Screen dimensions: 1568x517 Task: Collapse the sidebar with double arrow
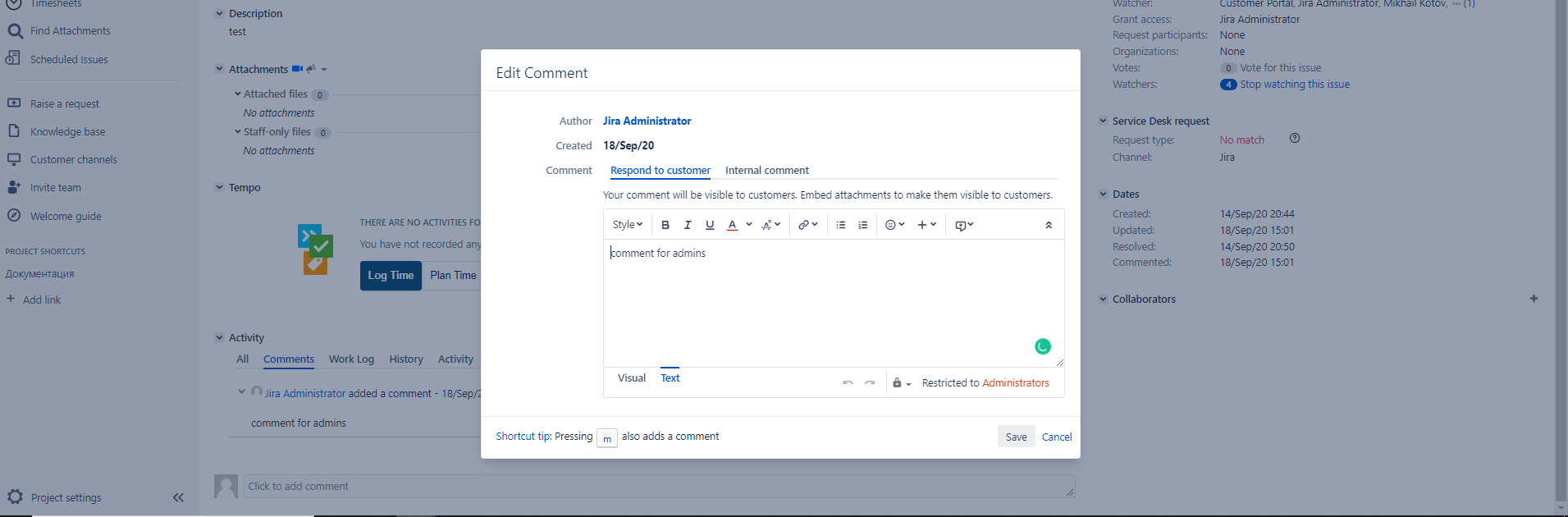point(178,497)
